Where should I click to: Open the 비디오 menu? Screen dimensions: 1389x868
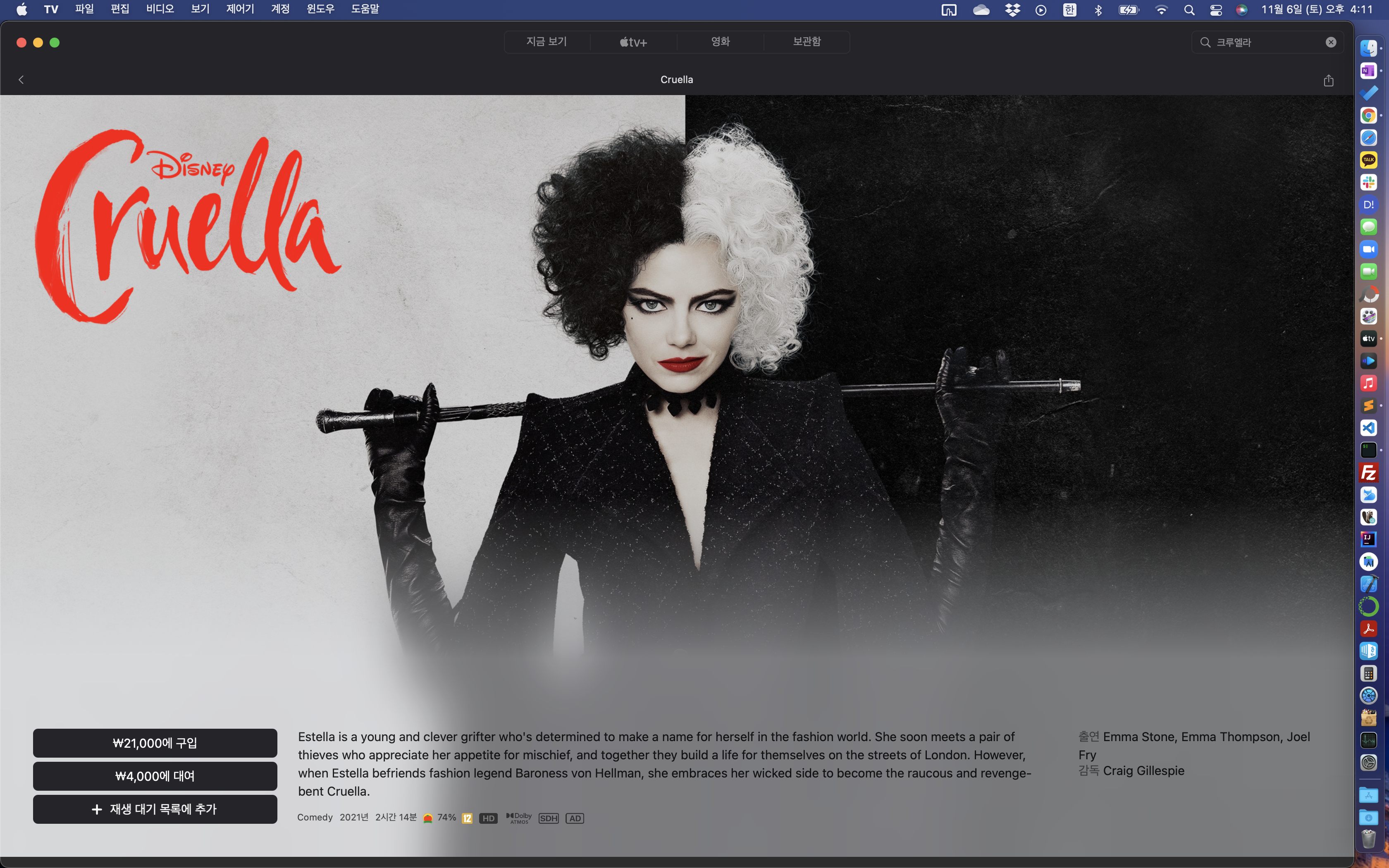(160, 9)
